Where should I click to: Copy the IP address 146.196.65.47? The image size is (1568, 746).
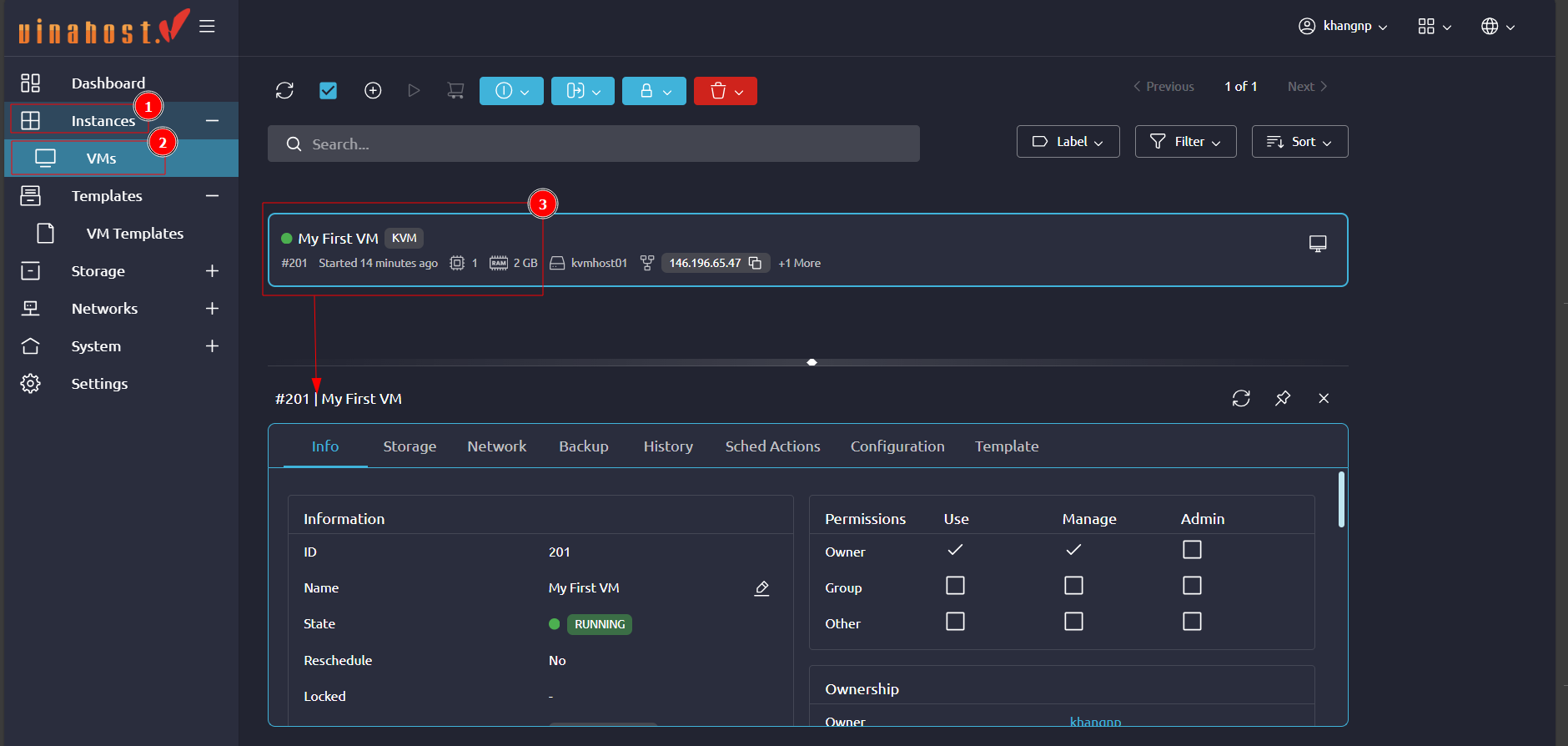[756, 263]
